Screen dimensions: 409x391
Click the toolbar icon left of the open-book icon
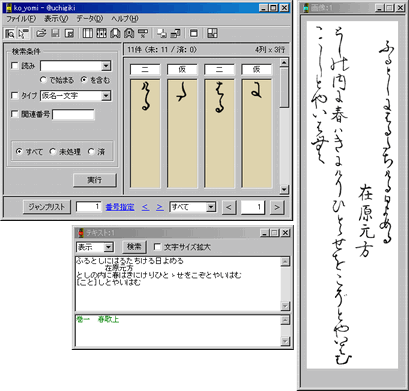pos(101,33)
